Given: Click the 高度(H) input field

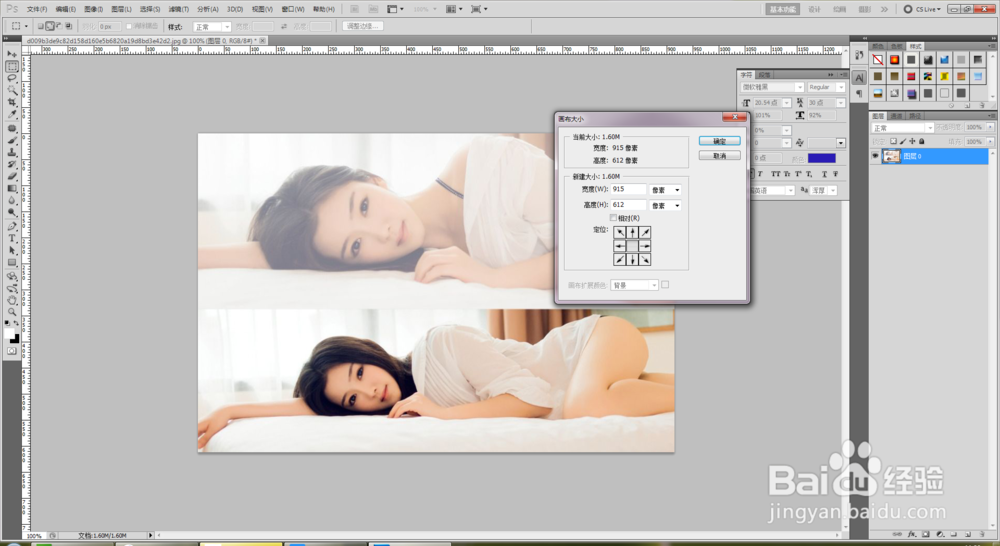Looking at the screenshot, I should [x=628, y=205].
